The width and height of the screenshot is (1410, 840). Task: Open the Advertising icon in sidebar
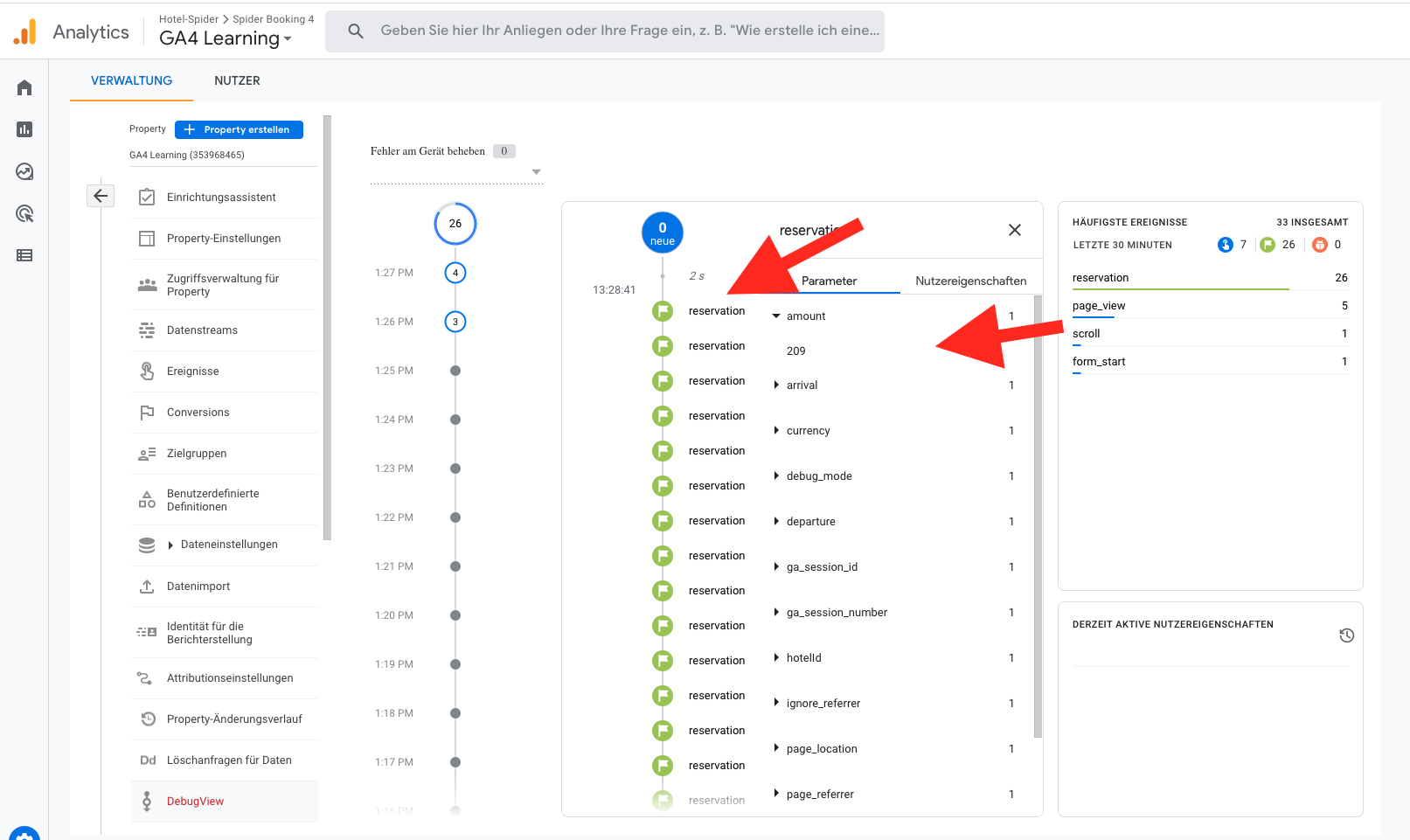point(24,213)
